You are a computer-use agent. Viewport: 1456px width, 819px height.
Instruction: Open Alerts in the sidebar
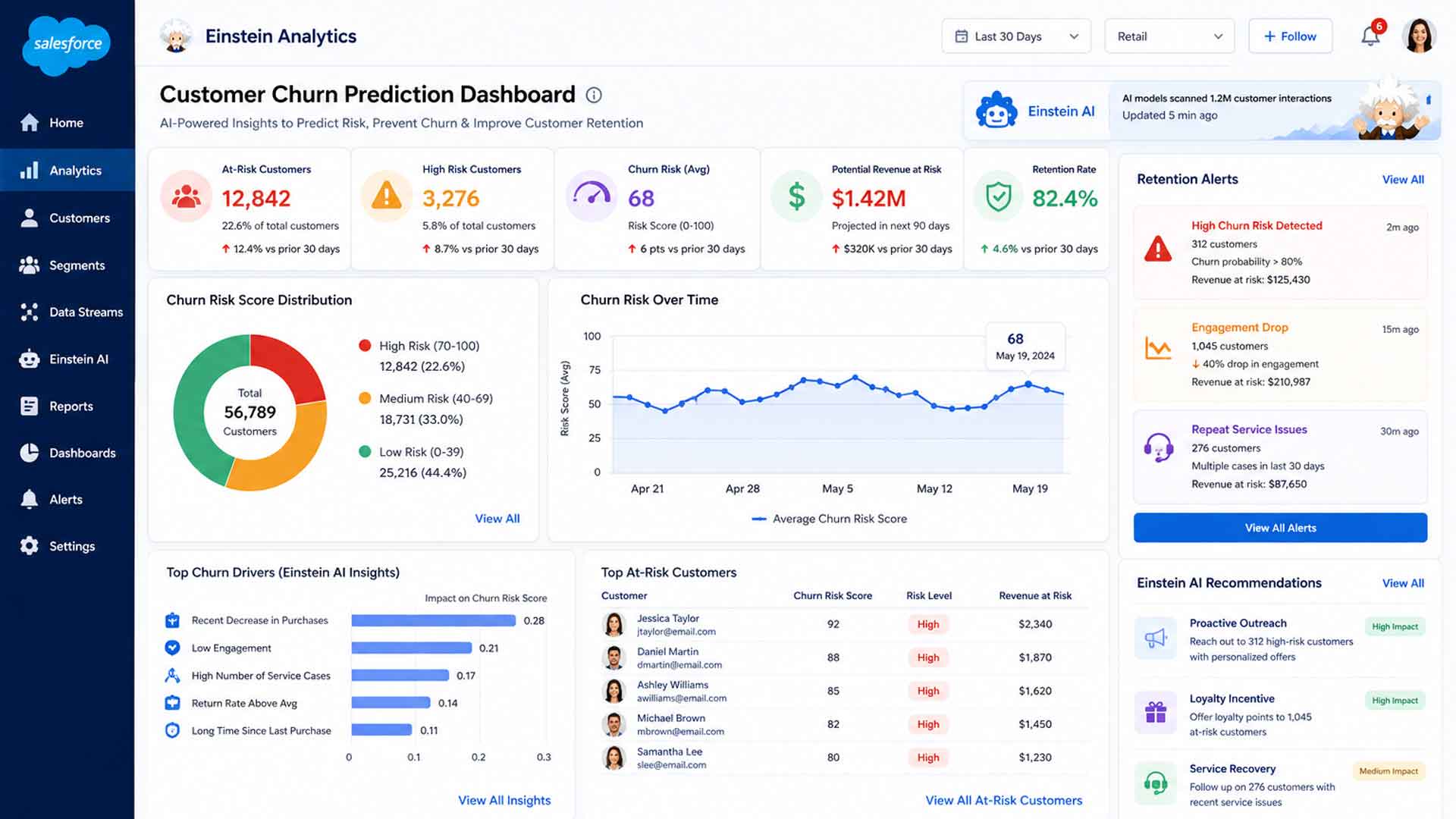pos(67,500)
